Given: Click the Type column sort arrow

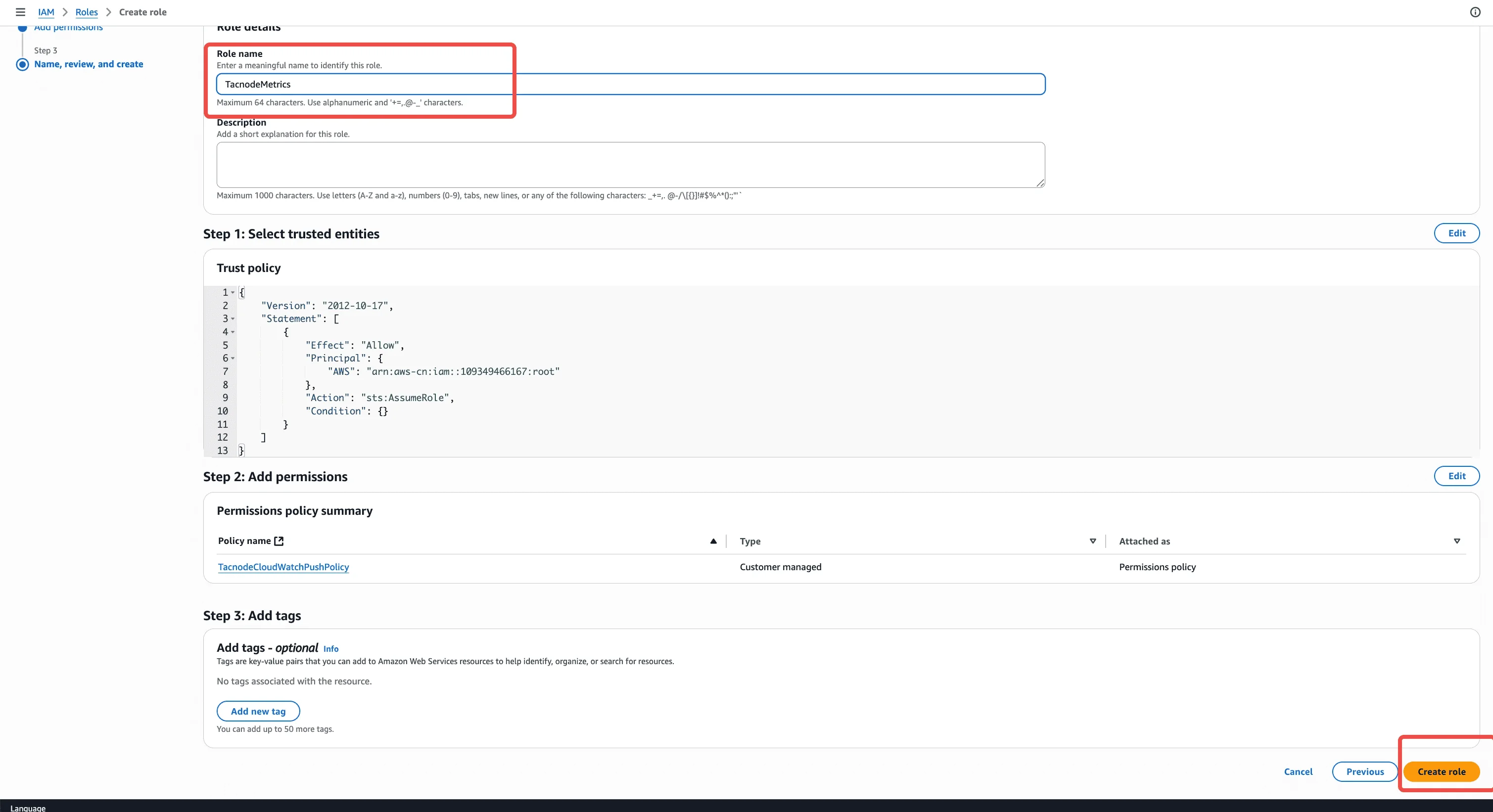Looking at the screenshot, I should (x=1092, y=541).
